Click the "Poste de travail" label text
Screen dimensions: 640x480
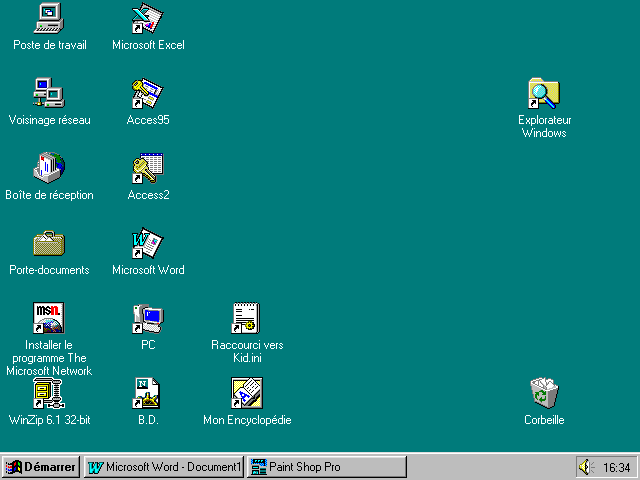coord(50,45)
